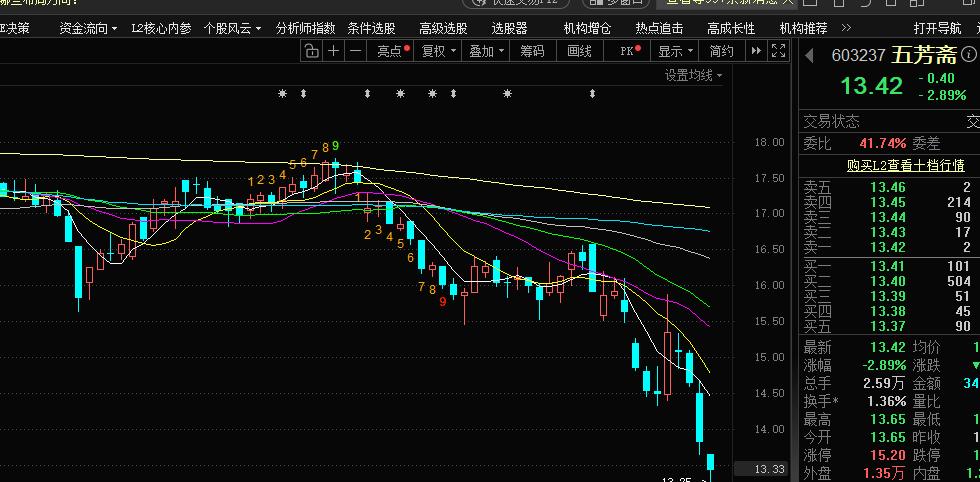Click the 打开导航 button
980x482 pixels.
pyautogui.click(x=938, y=28)
